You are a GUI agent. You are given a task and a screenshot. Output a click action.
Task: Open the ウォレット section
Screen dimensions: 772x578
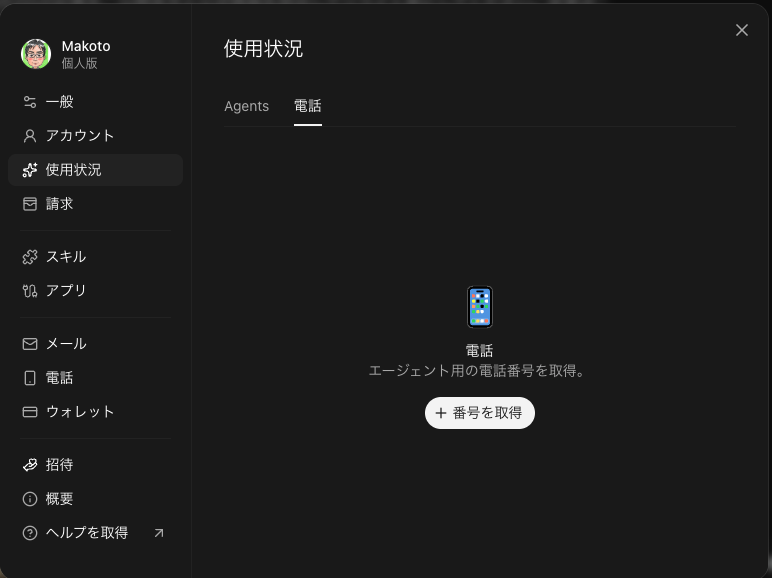coord(96,412)
